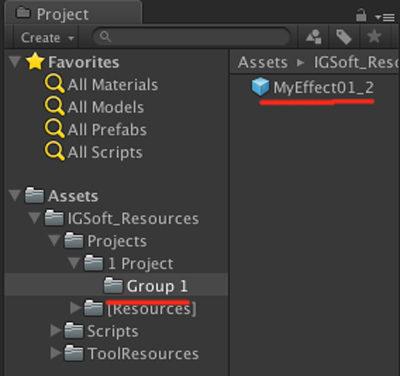Image resolution: width=400 pixels, height=376 pixels.
Task: Open the Create dropdown menu
Action: 47,38
